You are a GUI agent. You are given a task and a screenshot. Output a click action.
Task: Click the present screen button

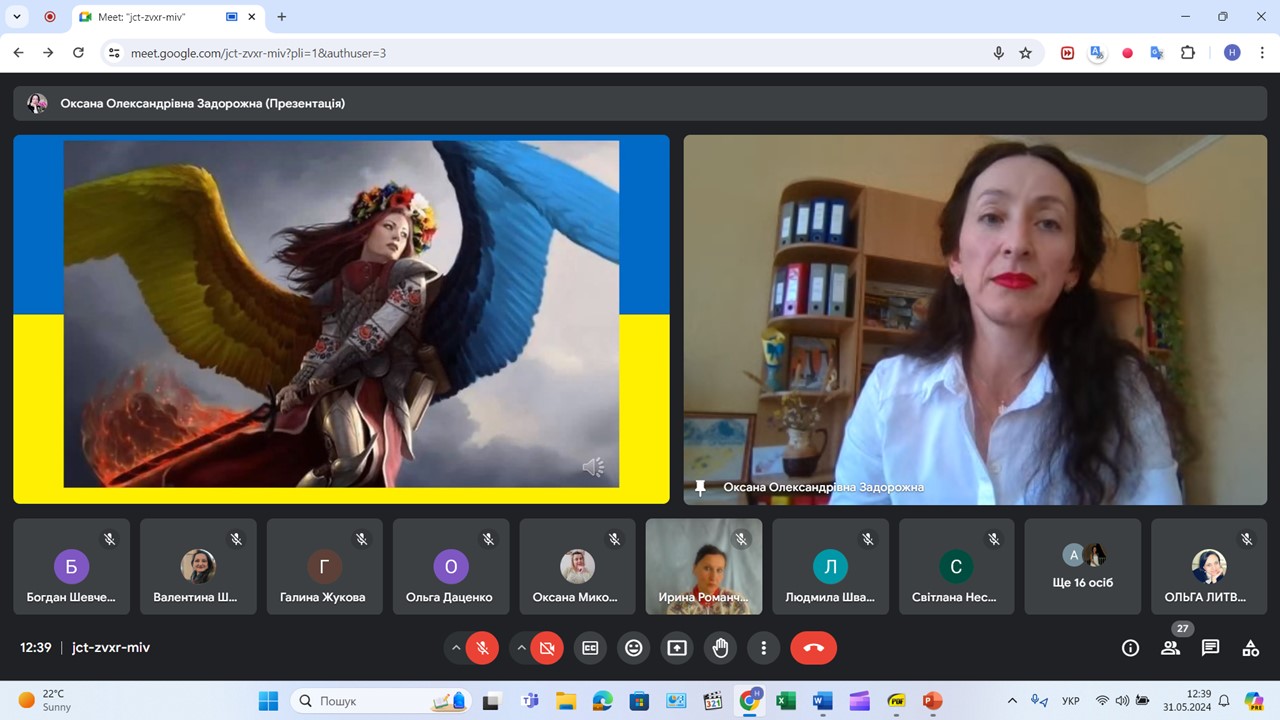pyautogui.click(x=677, y=648)
